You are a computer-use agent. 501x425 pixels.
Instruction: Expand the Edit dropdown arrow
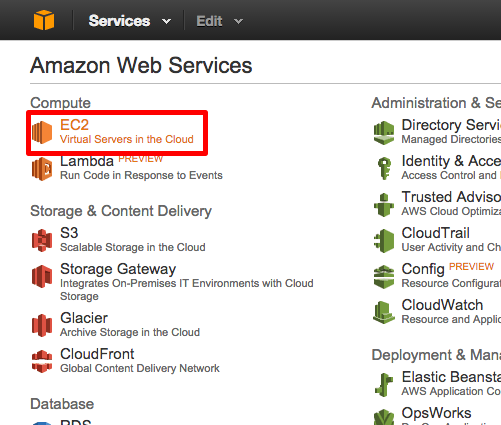tap(238, 22)
